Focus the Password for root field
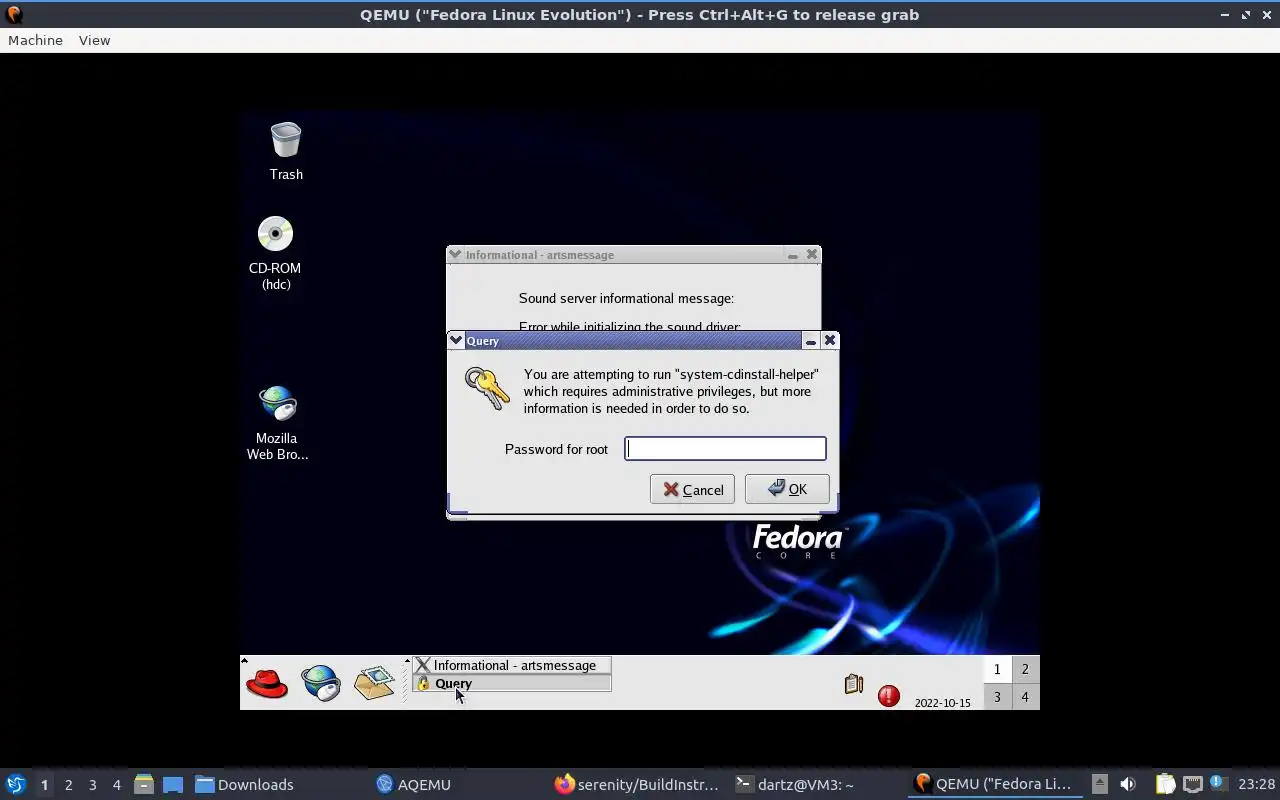The height and width of the screenshot is (800, 1280). 725,449
